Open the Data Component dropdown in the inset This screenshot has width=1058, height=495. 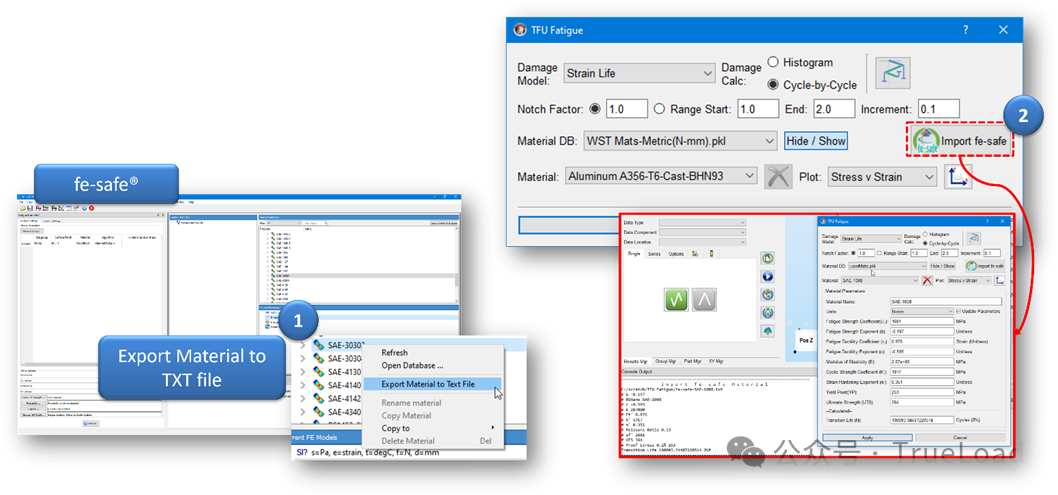[x=702, y=233]
